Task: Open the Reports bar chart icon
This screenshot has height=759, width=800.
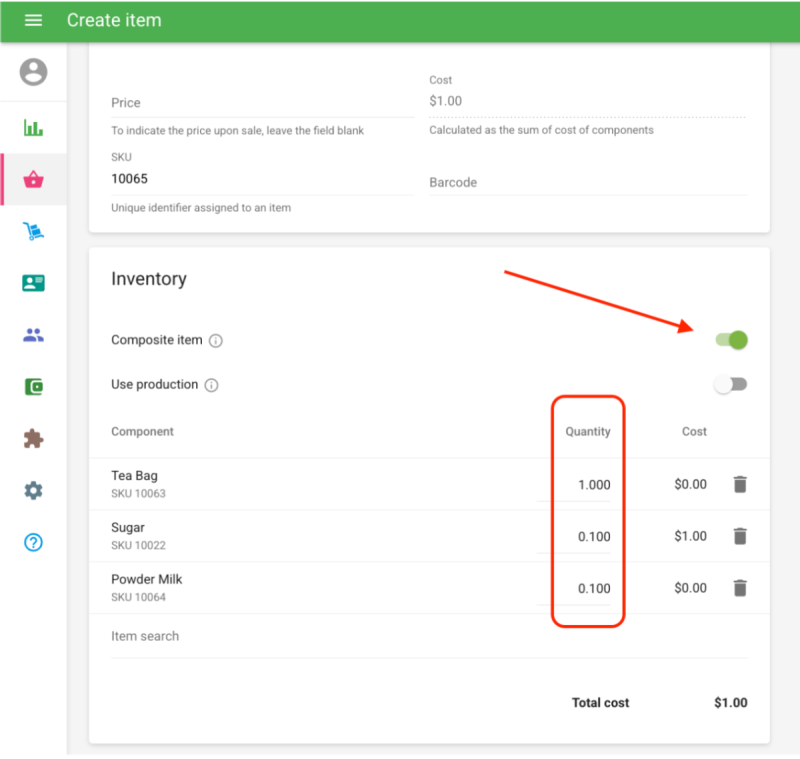Action: click(x=34, y=128)
